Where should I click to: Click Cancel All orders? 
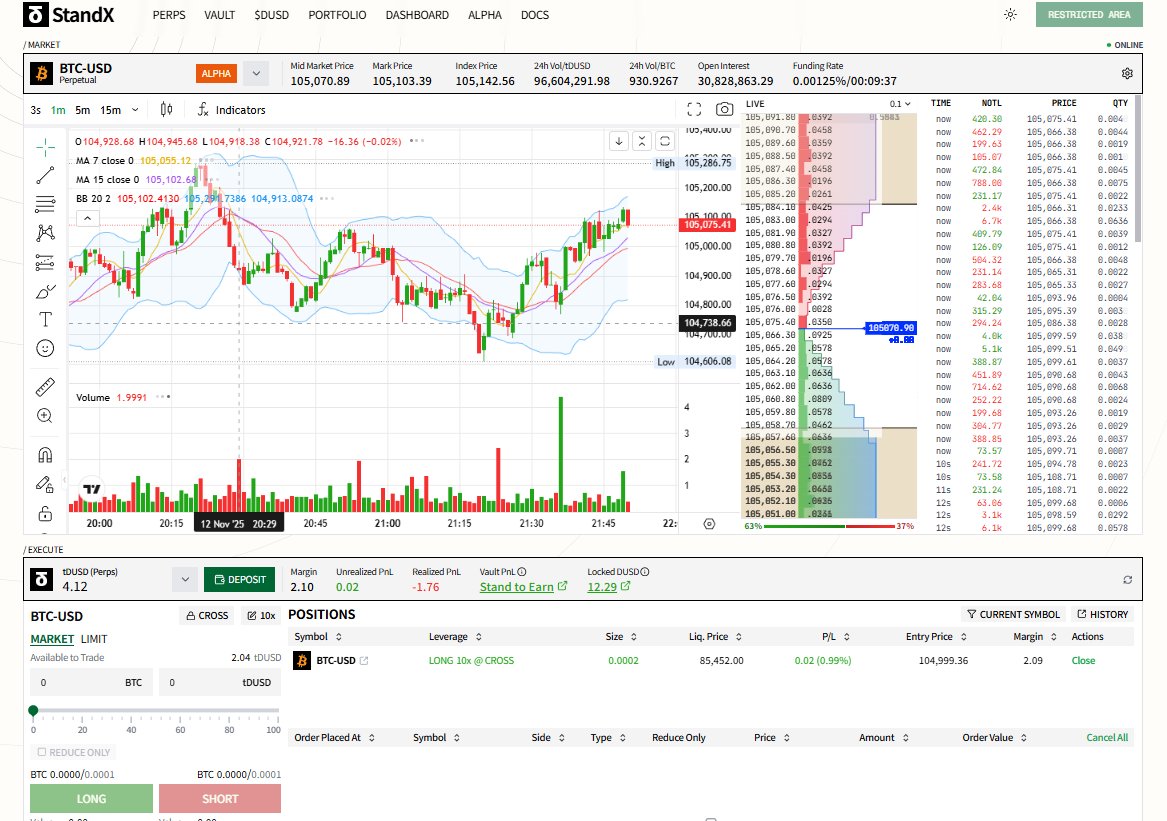(x=1107, y=738)
